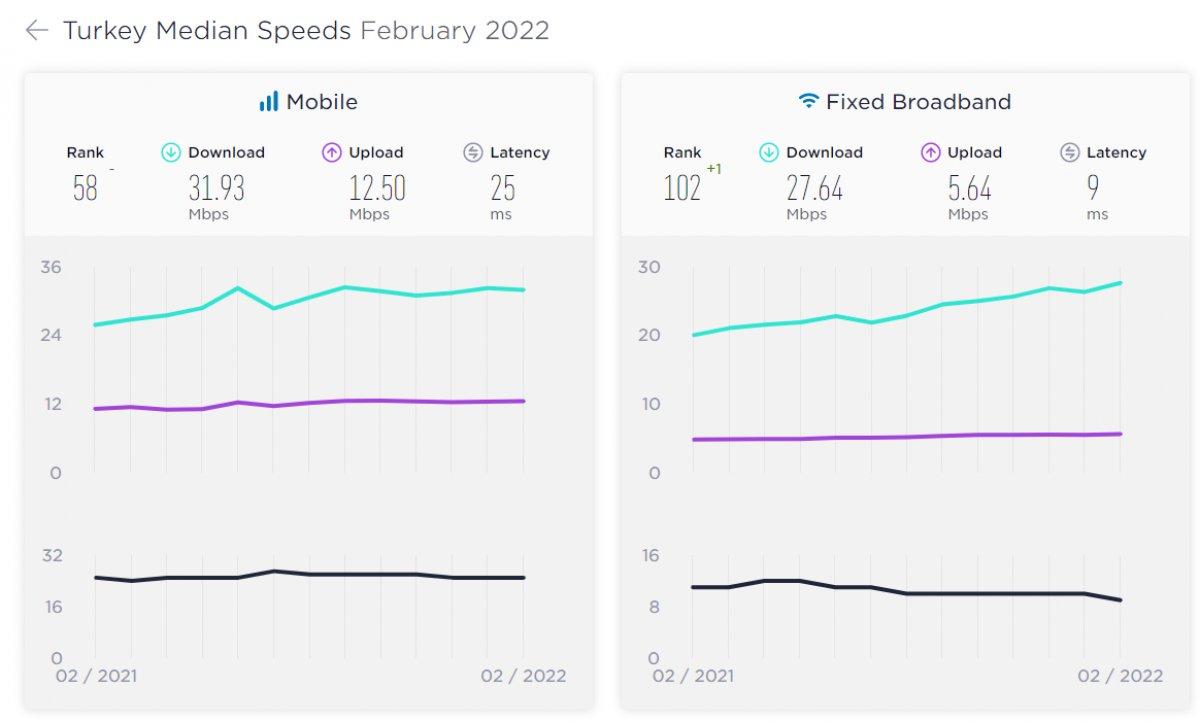This screenshot has width=1200, height=723.
Task: Click the Mobile signal bars icon
Action: coord(268,101)
